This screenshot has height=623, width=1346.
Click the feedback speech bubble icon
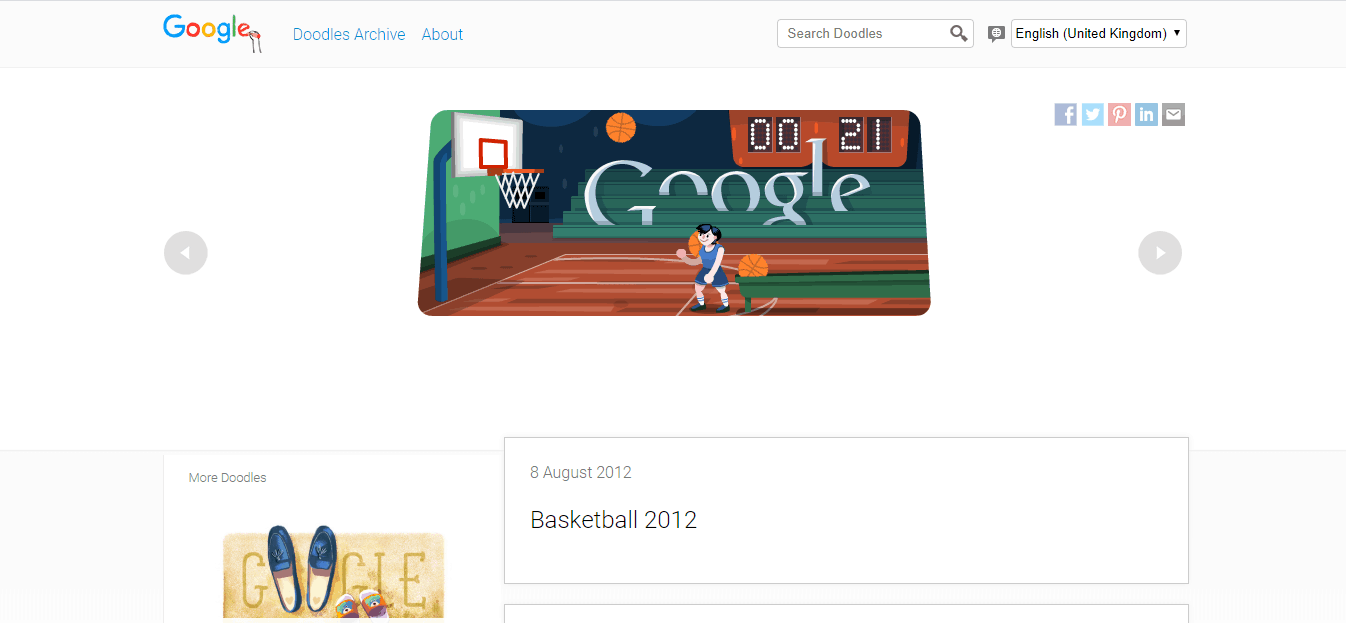coord(996,34)
